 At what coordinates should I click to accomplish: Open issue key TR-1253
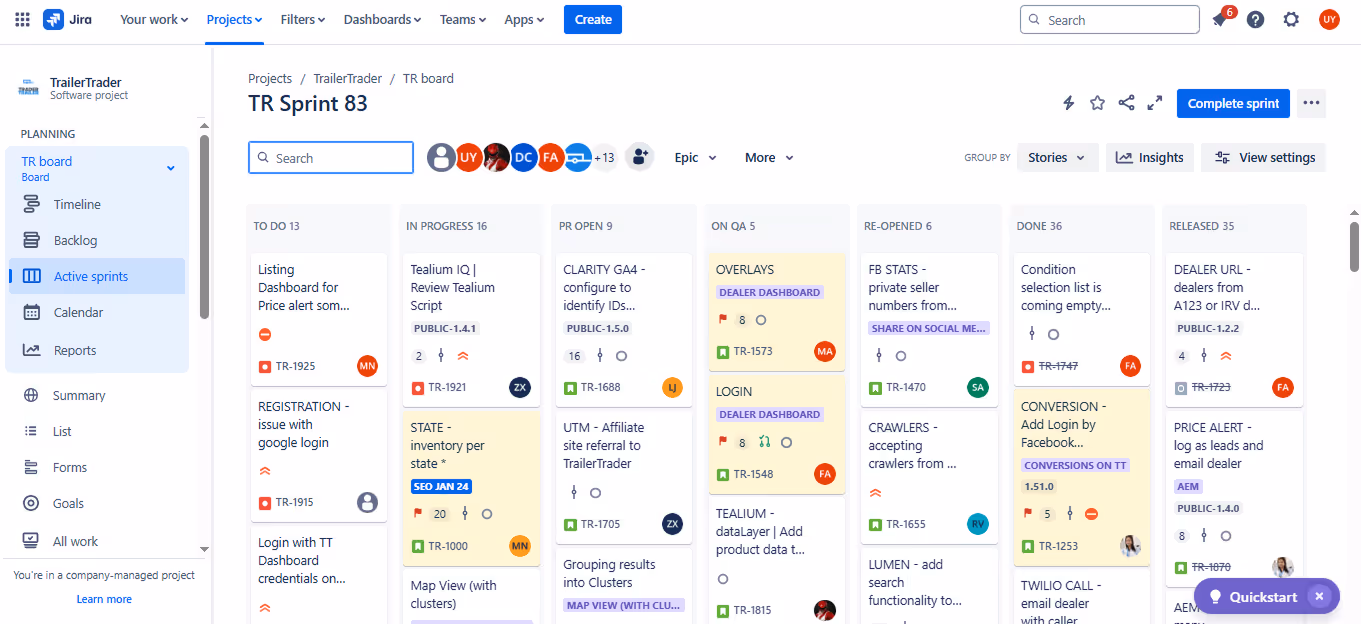point(1058,546)
